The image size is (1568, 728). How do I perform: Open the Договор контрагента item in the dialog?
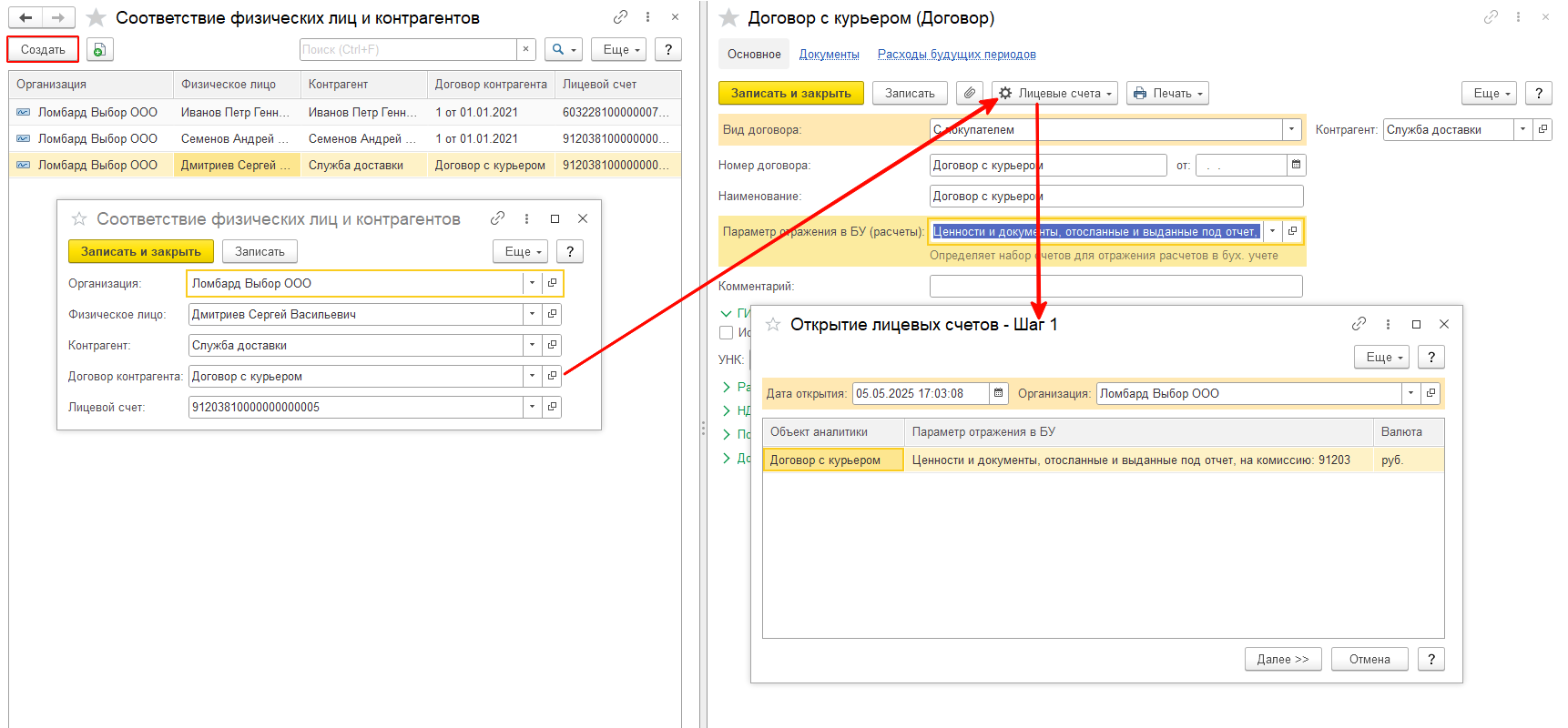point(552,376)
